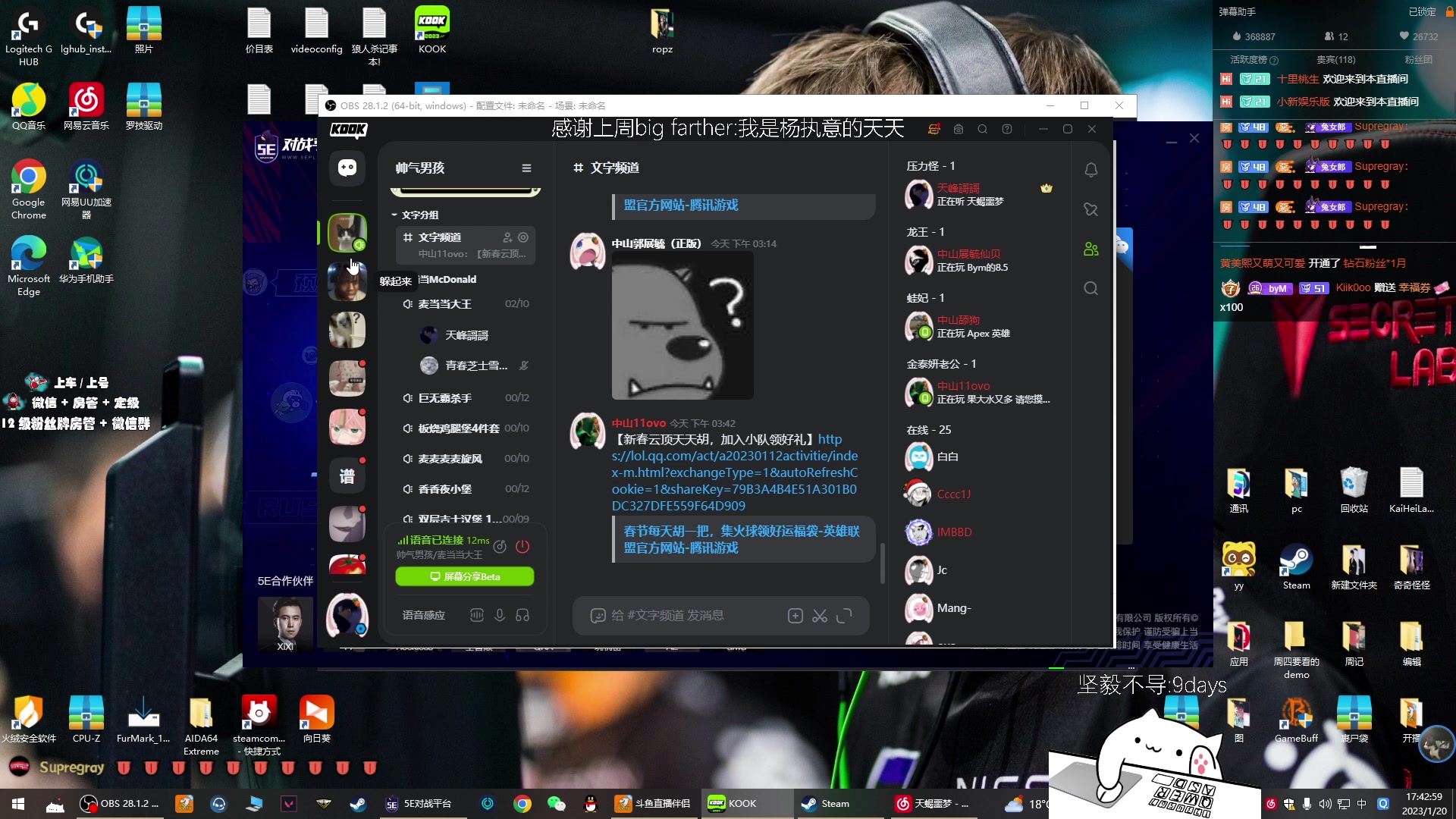Viewport: 1456px width, 819px height.
Task: Switch to the tomato server icon
Action: point(347,565)
